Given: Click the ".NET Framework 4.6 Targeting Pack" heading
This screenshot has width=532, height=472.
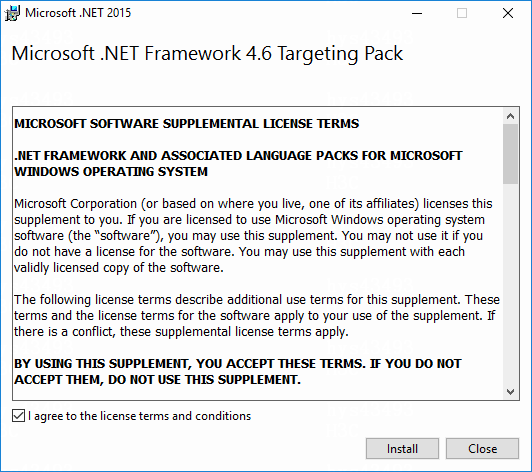Looking at the screenshot, I should click(x=207, y=54).
